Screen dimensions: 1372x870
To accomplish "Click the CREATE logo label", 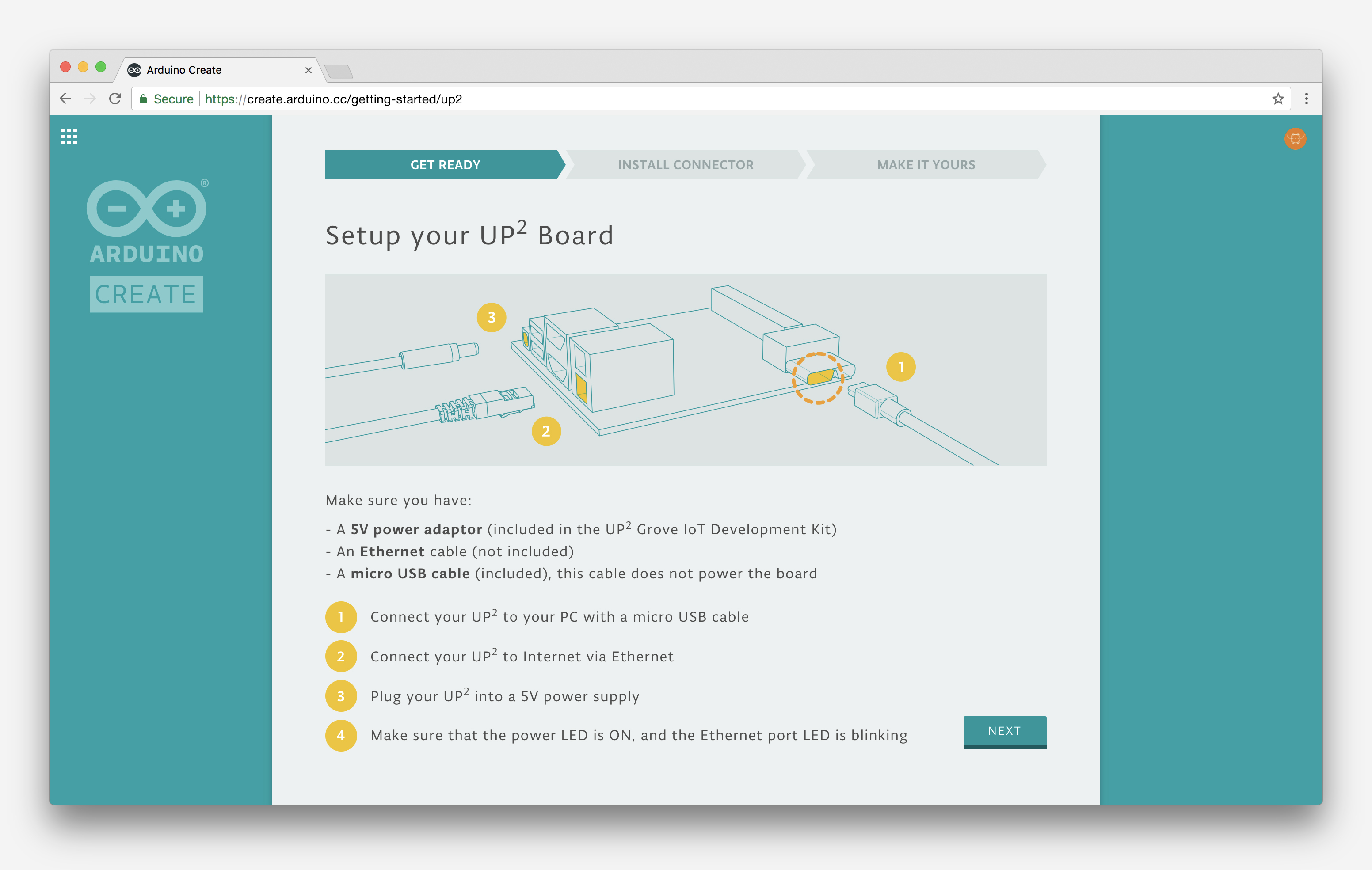I will (146, 294).
